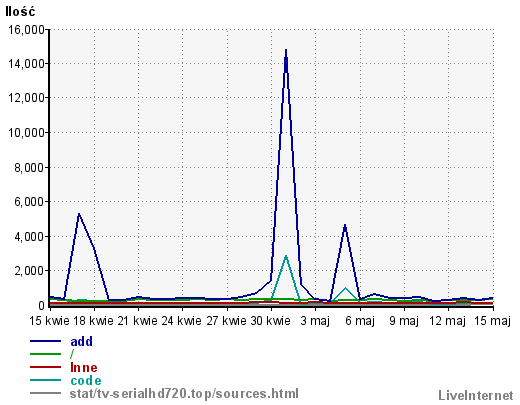The image size is (520, 405).
Task: Click the blue peak near 18 kwie
Action: point(79,214)
